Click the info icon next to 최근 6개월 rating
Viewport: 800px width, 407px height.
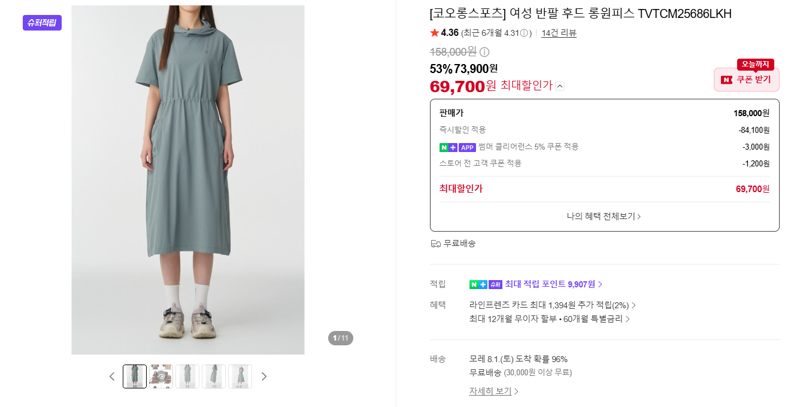point(524,33)
